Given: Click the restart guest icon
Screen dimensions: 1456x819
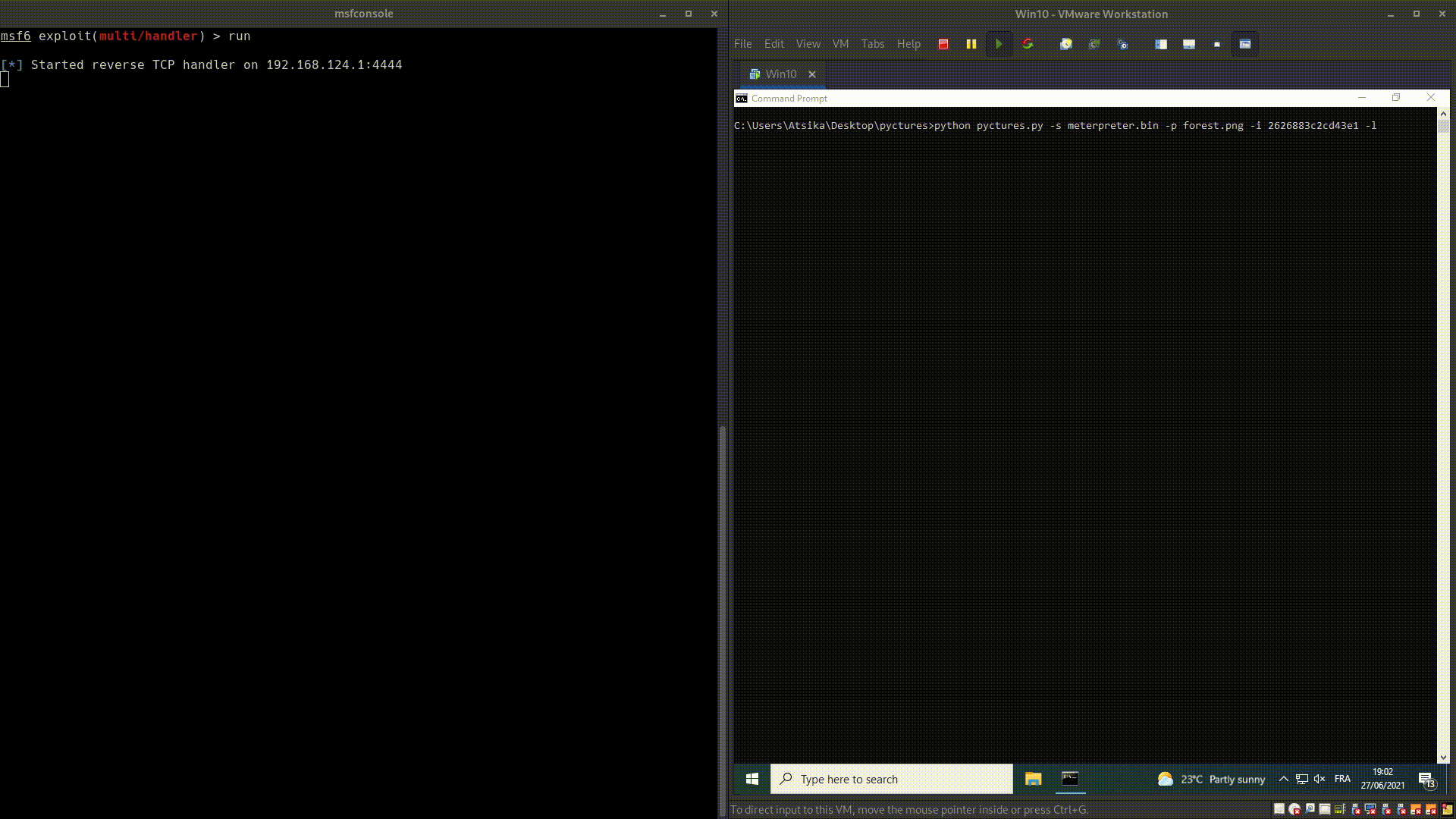Looking at the screenshot, I should tap(1028, 44).
